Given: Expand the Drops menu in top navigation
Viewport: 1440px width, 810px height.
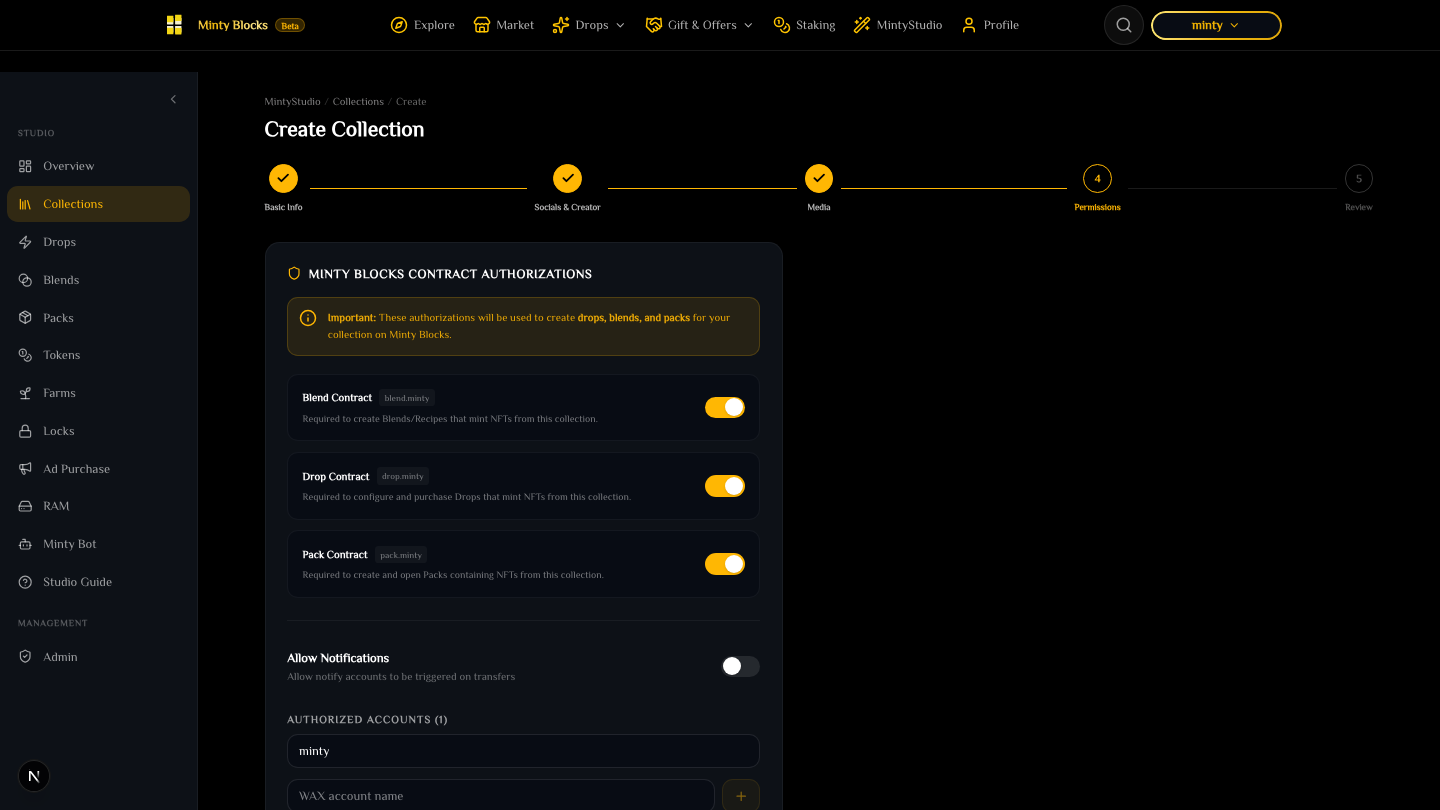Looking at the screenshot, I should point(589,25).
